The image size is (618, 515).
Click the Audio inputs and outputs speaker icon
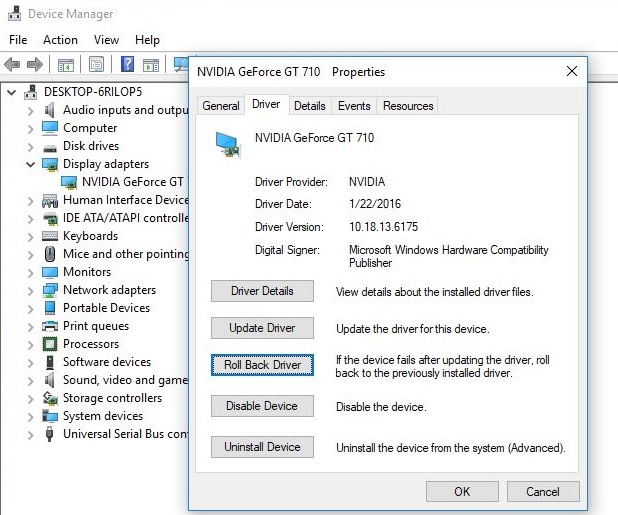[50, 110]
